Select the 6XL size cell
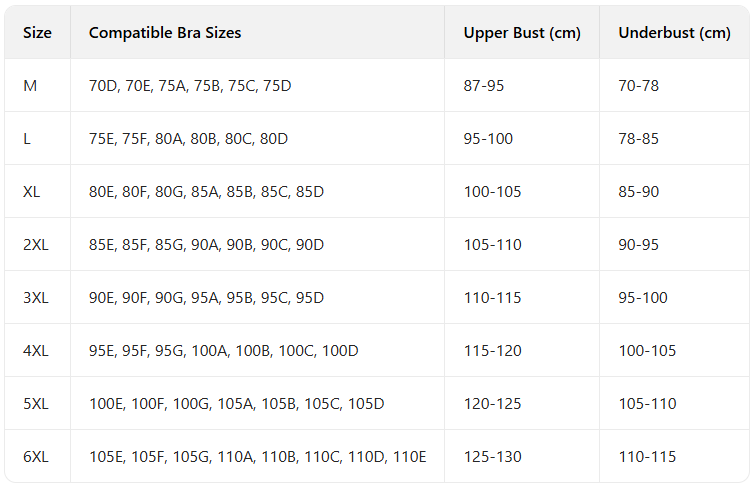756x488 pixels. tap(35, 457)
